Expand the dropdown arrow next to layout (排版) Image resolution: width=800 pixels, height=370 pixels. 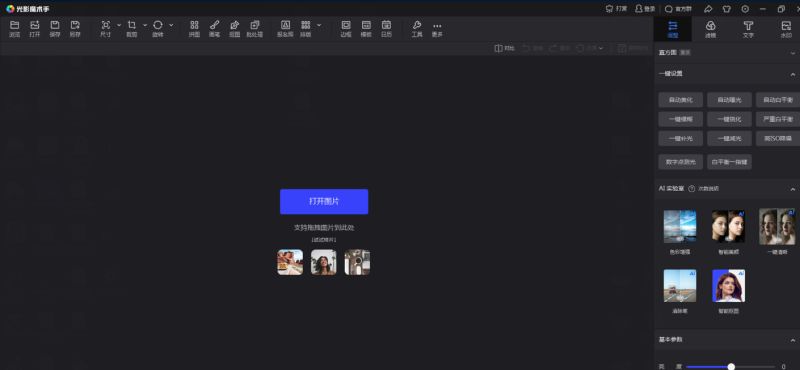[x=319, y=25]
